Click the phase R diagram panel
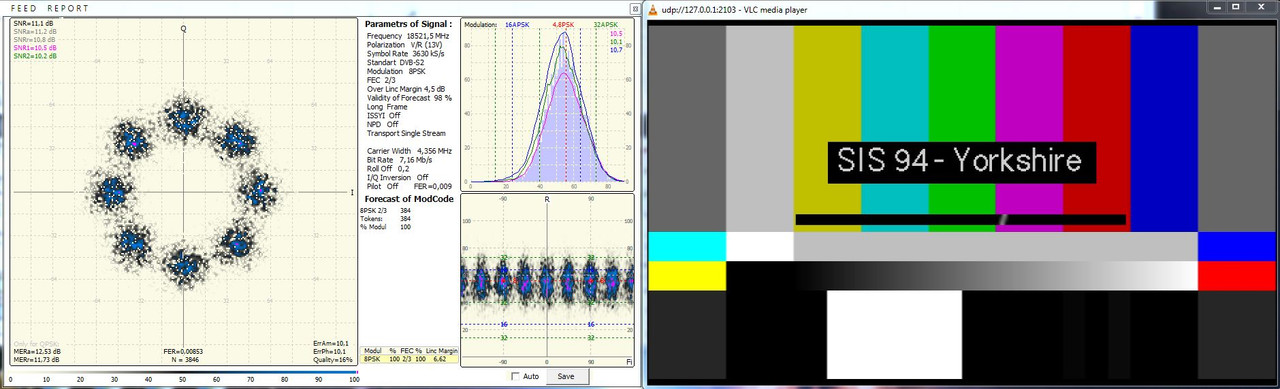Image resolution: width=1280 pixels, height=389 pixels. [x=548, y=280]
